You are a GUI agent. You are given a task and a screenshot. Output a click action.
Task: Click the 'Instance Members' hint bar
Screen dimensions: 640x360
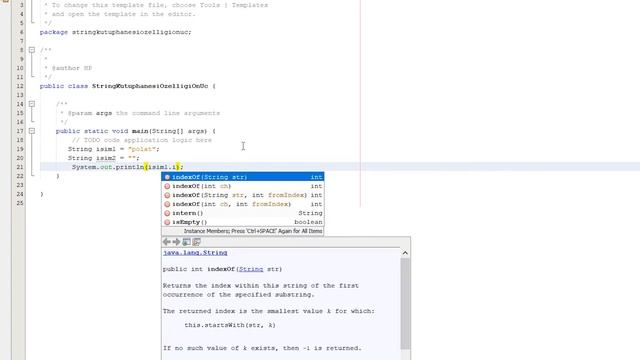pyautogui.click(x=243, y=231)
